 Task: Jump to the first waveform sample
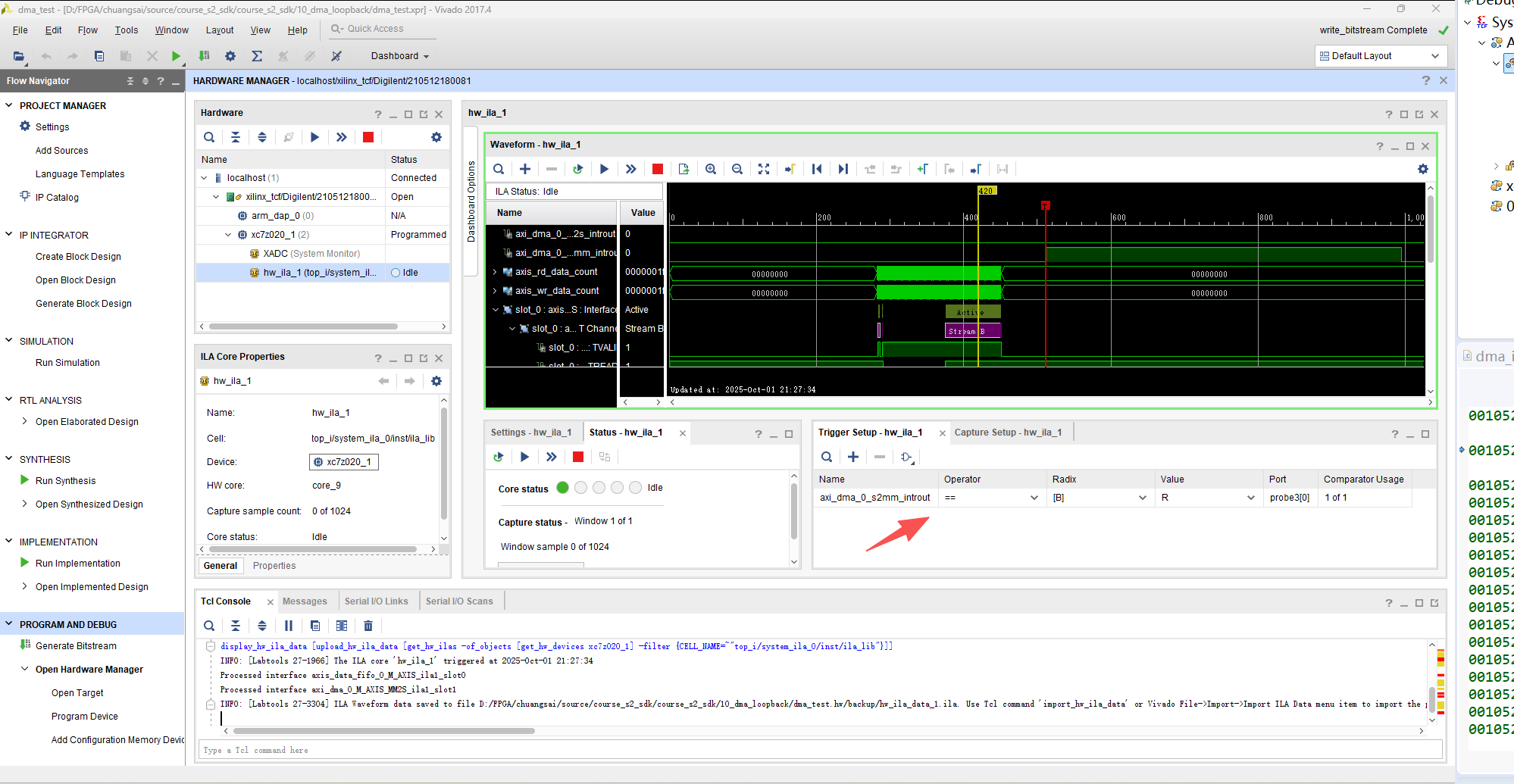817,169
